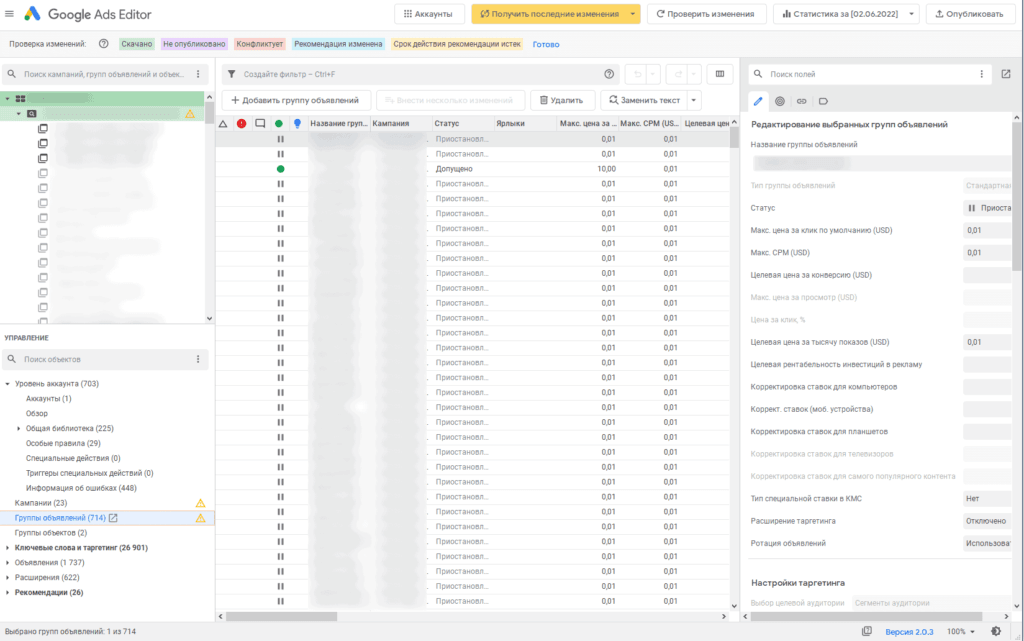This screenshot has height=641, width=1024.
Task: Click the undo arrow icon
Action: pos(637,74)
